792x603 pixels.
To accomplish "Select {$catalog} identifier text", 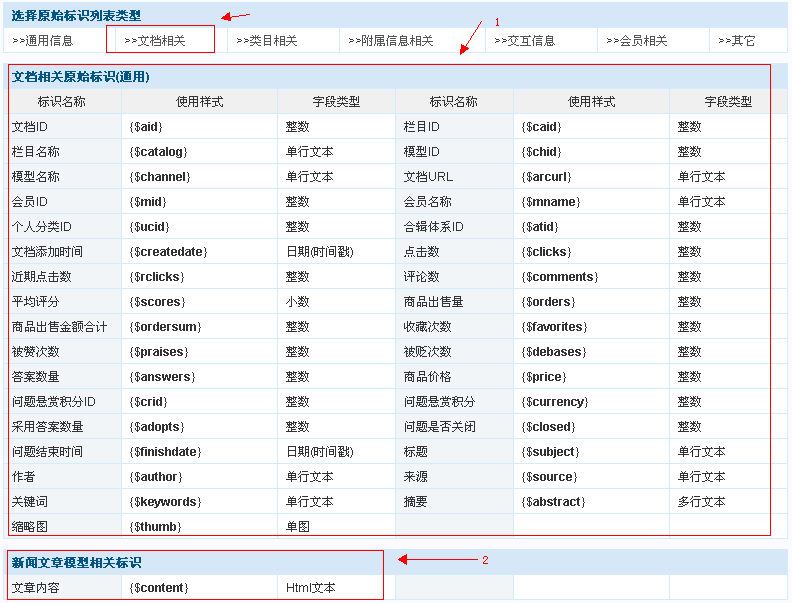I will (159, 152).
